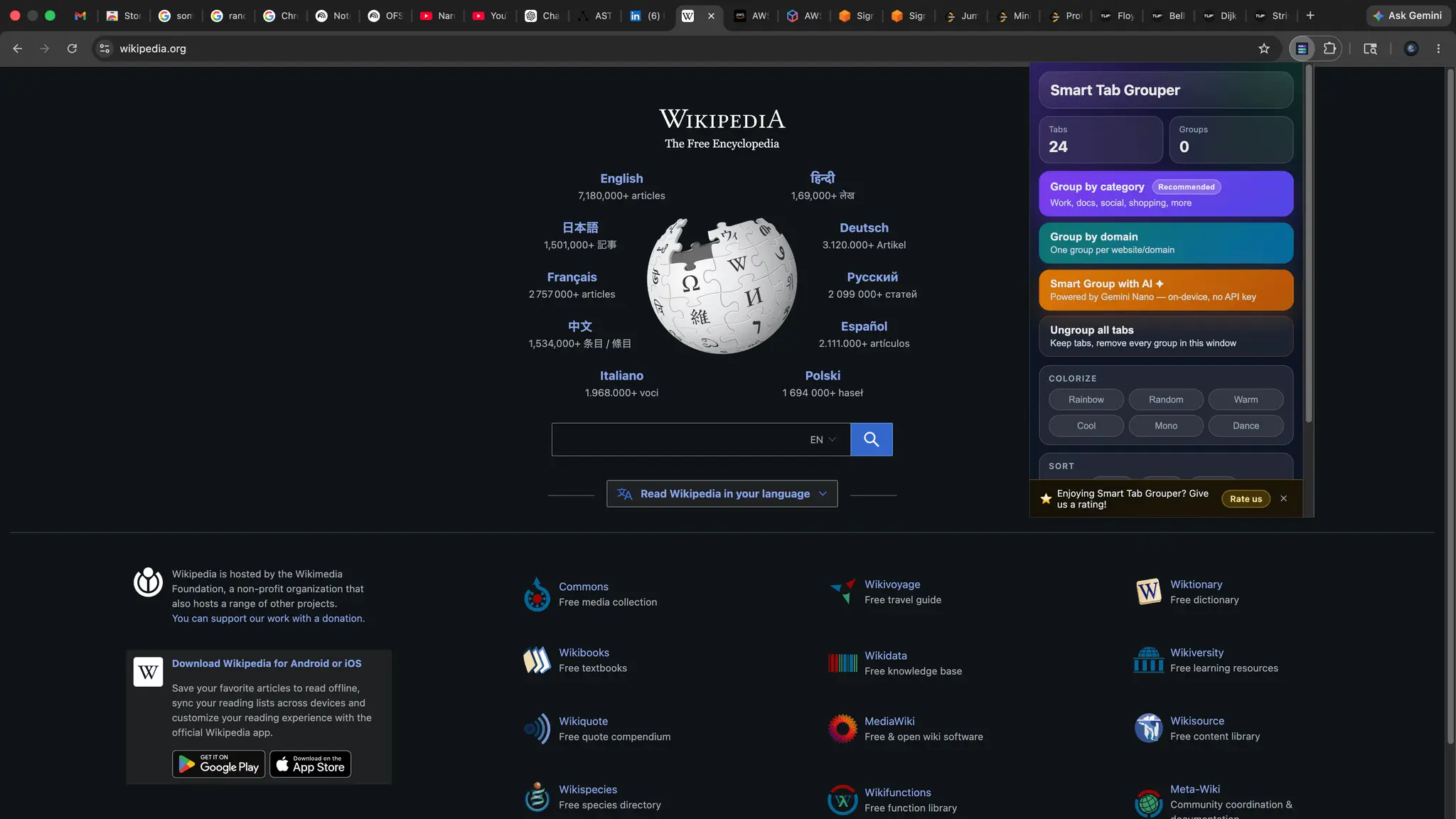Click Group by category in Smart Tab Grouper
The width and height of the screenshot is (1456, 819).
(x=1166, y=193)
